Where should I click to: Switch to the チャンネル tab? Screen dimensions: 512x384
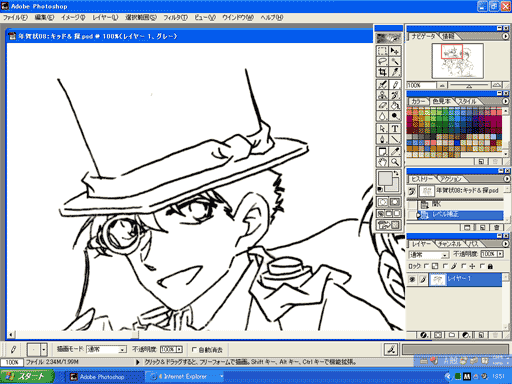coord(451,244)
